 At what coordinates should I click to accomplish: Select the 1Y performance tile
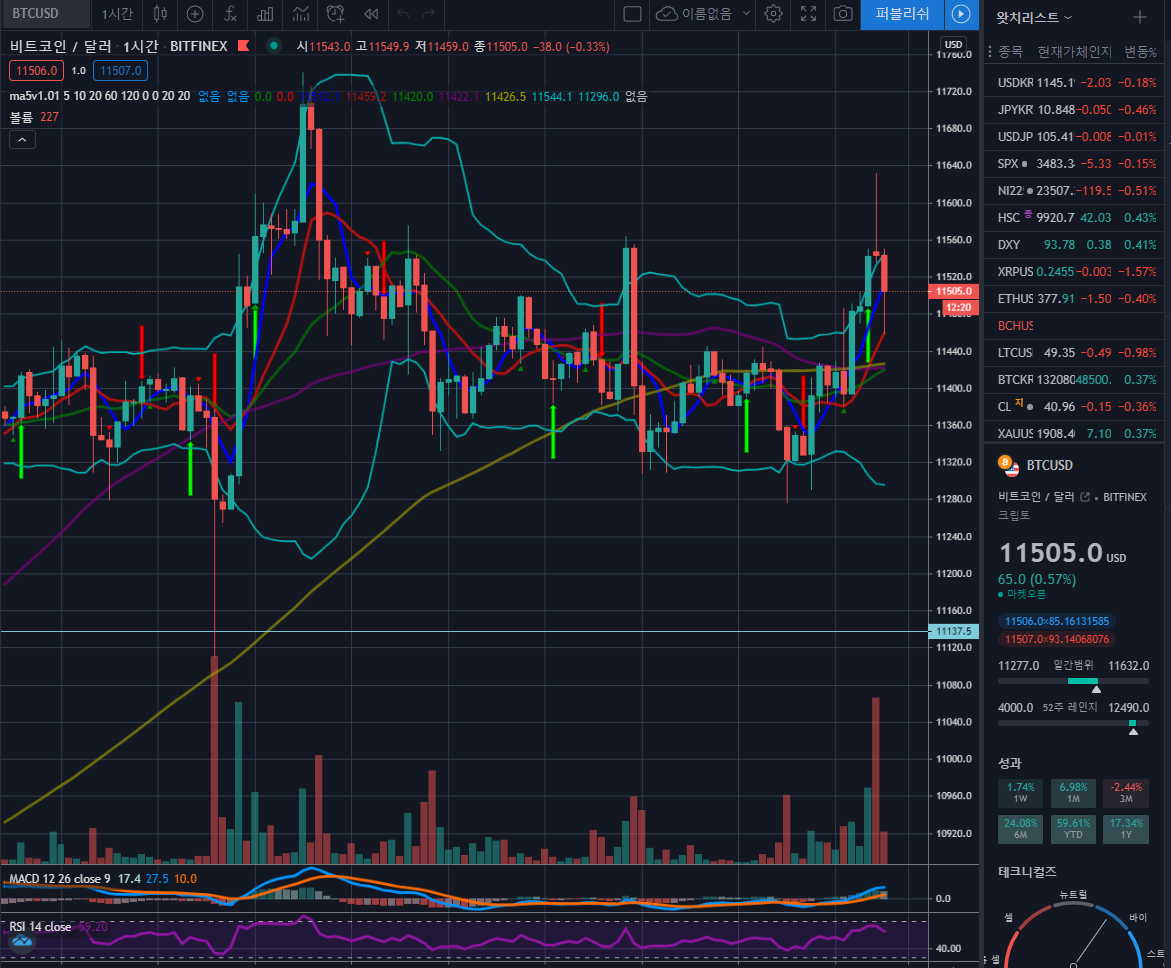[1125, 829]
